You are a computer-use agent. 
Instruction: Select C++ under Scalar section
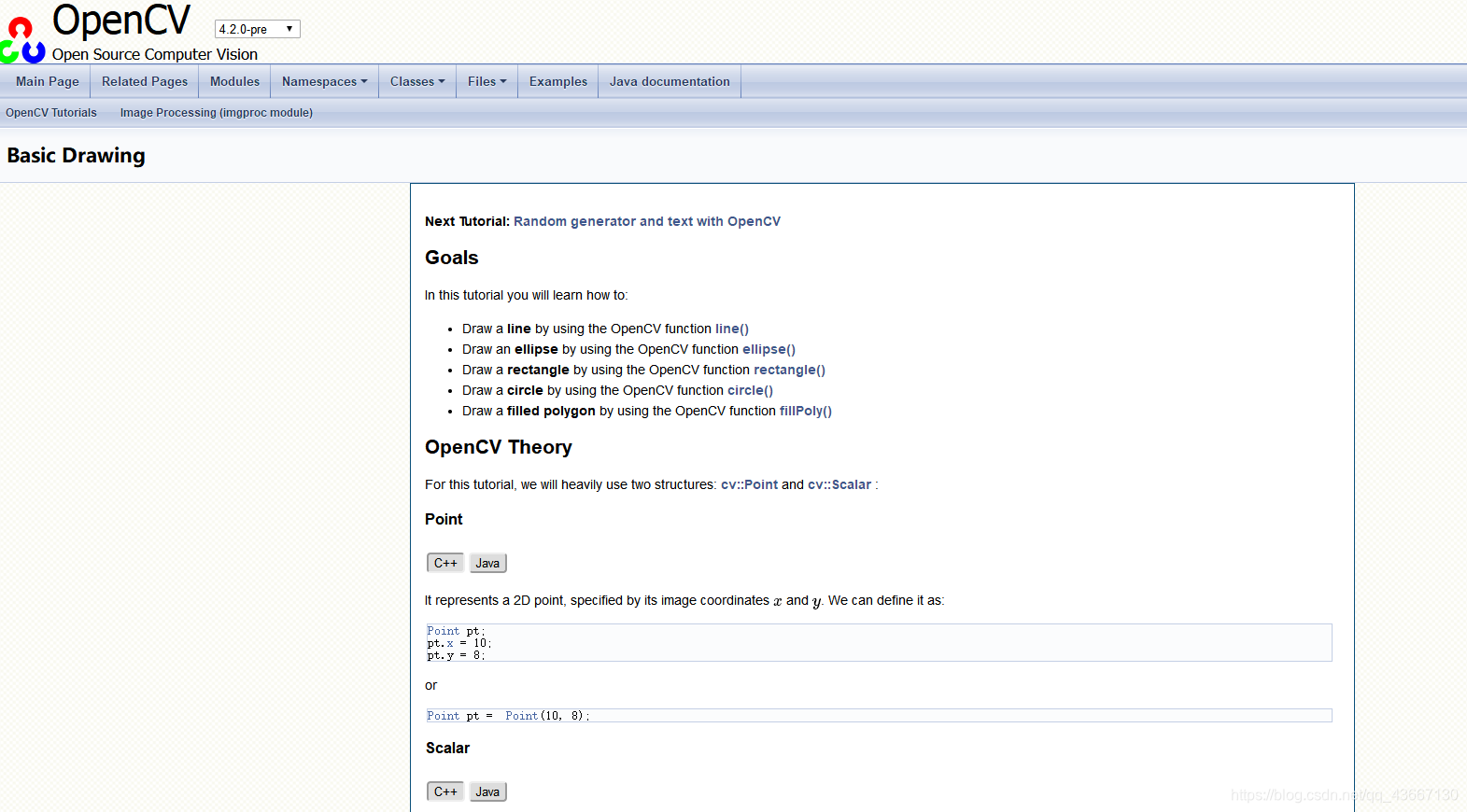445,791
